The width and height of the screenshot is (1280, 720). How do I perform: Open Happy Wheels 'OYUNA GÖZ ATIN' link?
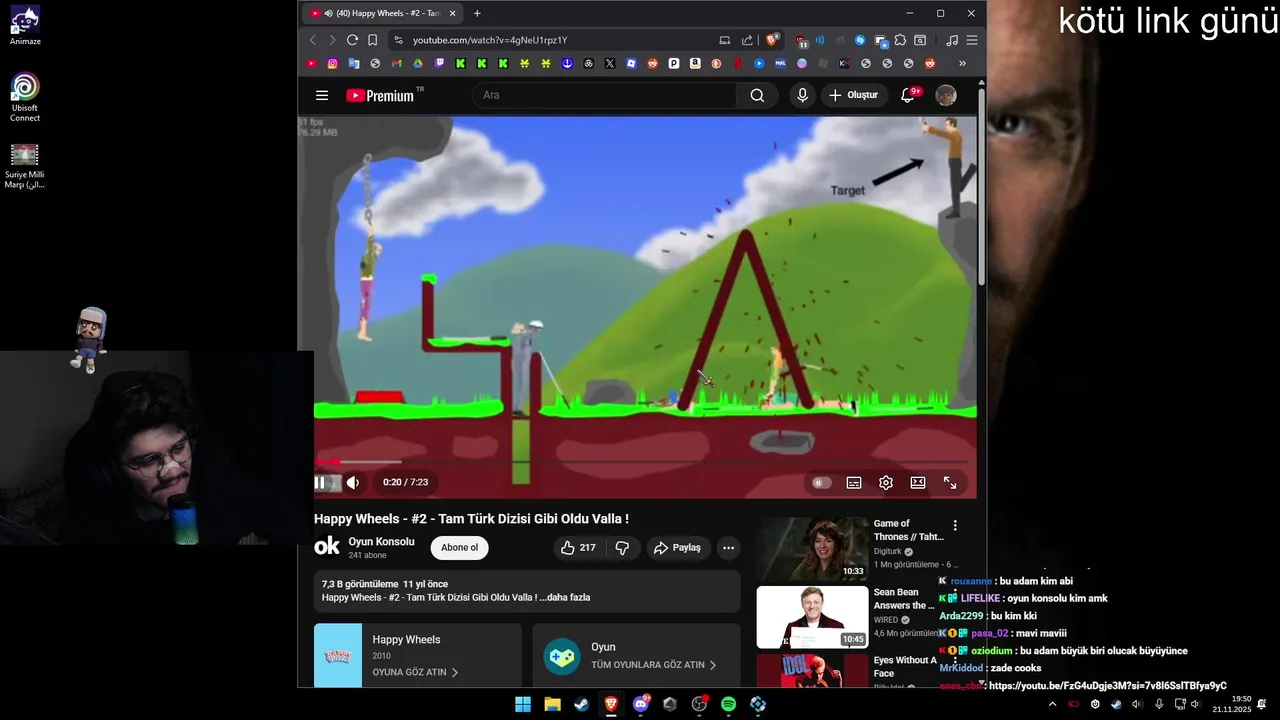point(415,673)
